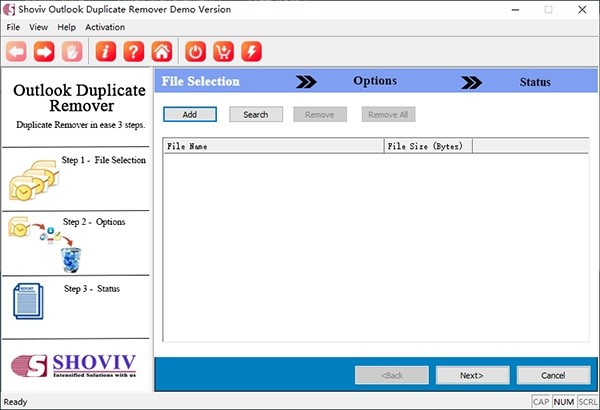The height and width of the screenshot is (410, 600).
Task: Click the lightning bolt activation icon
Action: click(252, 50)
